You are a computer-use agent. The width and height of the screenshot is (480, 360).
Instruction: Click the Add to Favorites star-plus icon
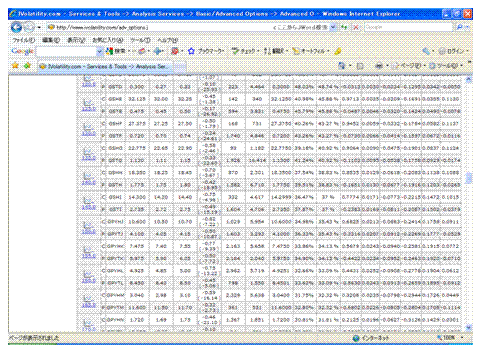(x=27, y=65)
